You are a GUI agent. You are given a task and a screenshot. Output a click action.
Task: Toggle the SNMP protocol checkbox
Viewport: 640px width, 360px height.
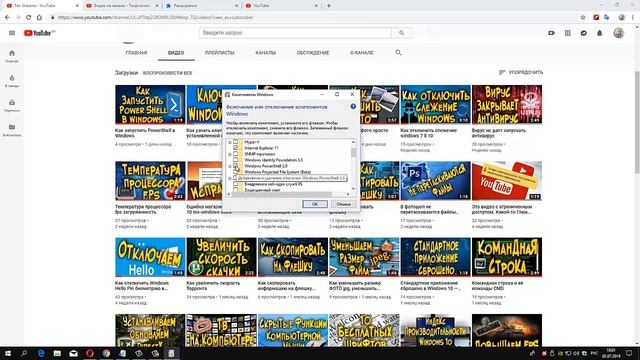click(x=236, y=154)
